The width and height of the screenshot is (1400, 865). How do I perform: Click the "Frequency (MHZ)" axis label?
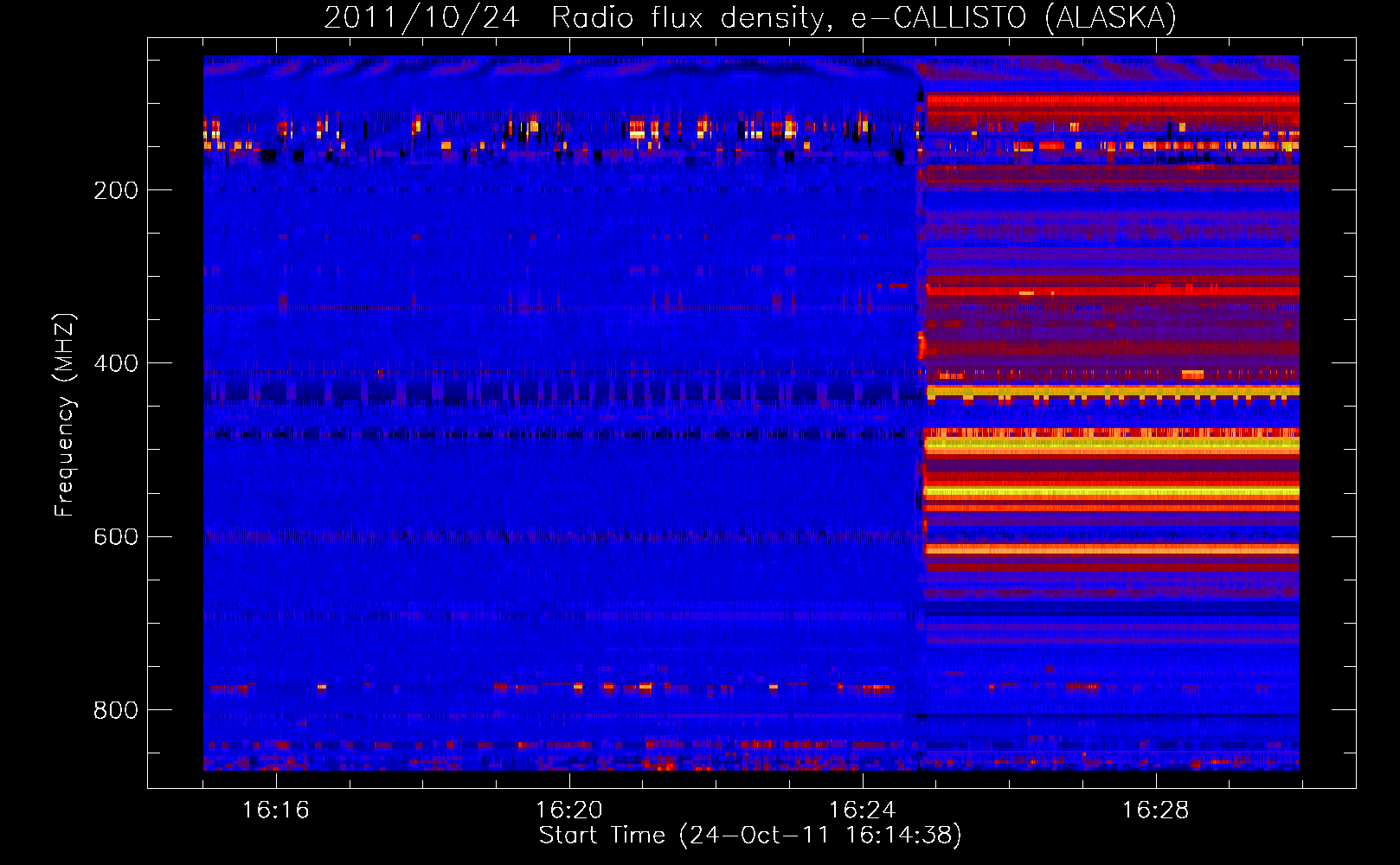click(64, 415)
